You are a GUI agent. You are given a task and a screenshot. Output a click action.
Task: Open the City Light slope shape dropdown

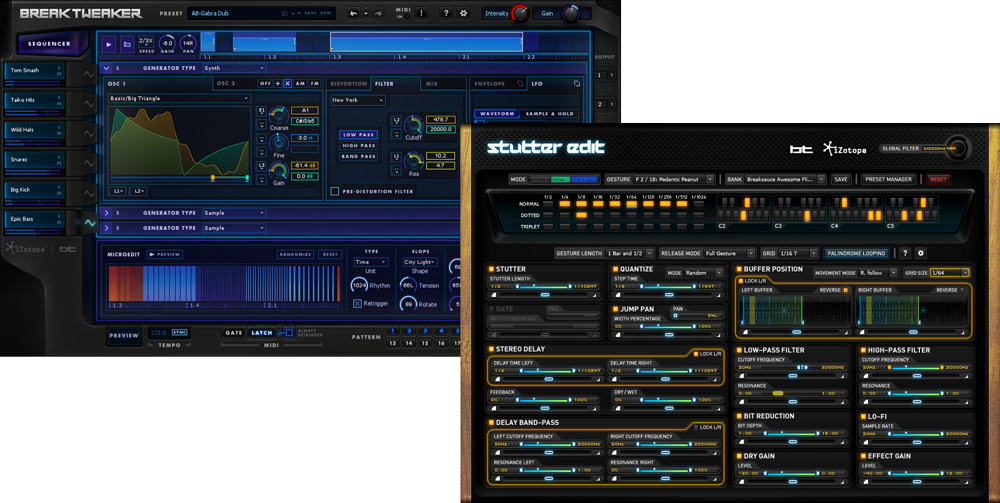pyautogui.click(x=420, y=262)
